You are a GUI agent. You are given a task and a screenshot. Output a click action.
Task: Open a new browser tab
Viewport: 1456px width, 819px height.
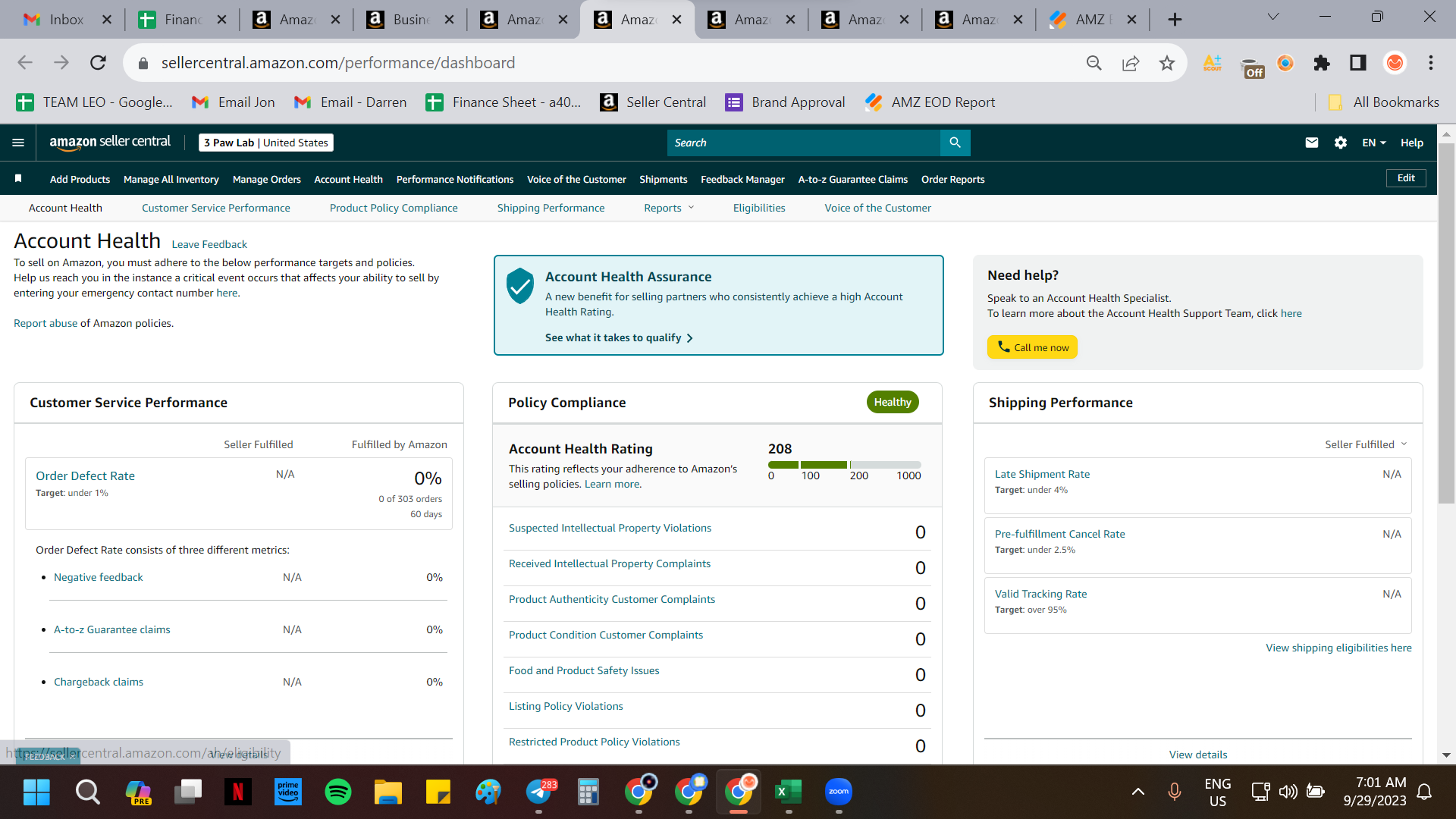click(1175, 20)
